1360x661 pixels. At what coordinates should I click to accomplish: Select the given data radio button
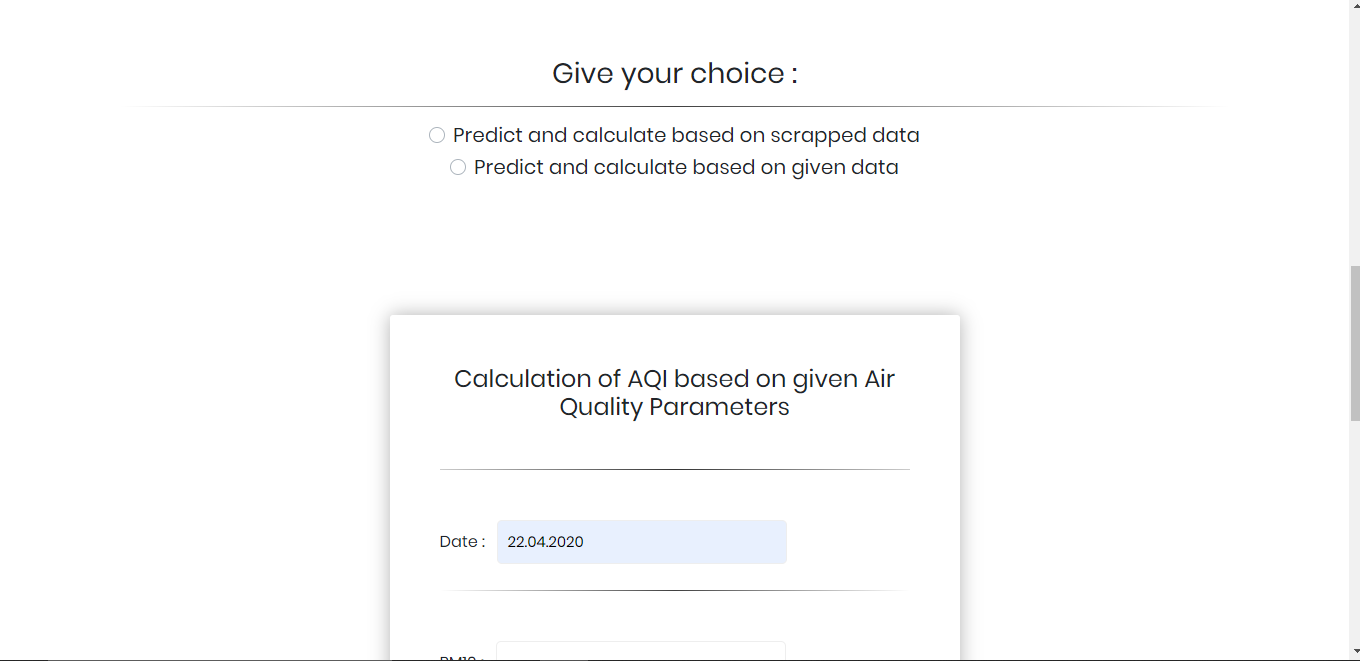(x=458, y=167)
